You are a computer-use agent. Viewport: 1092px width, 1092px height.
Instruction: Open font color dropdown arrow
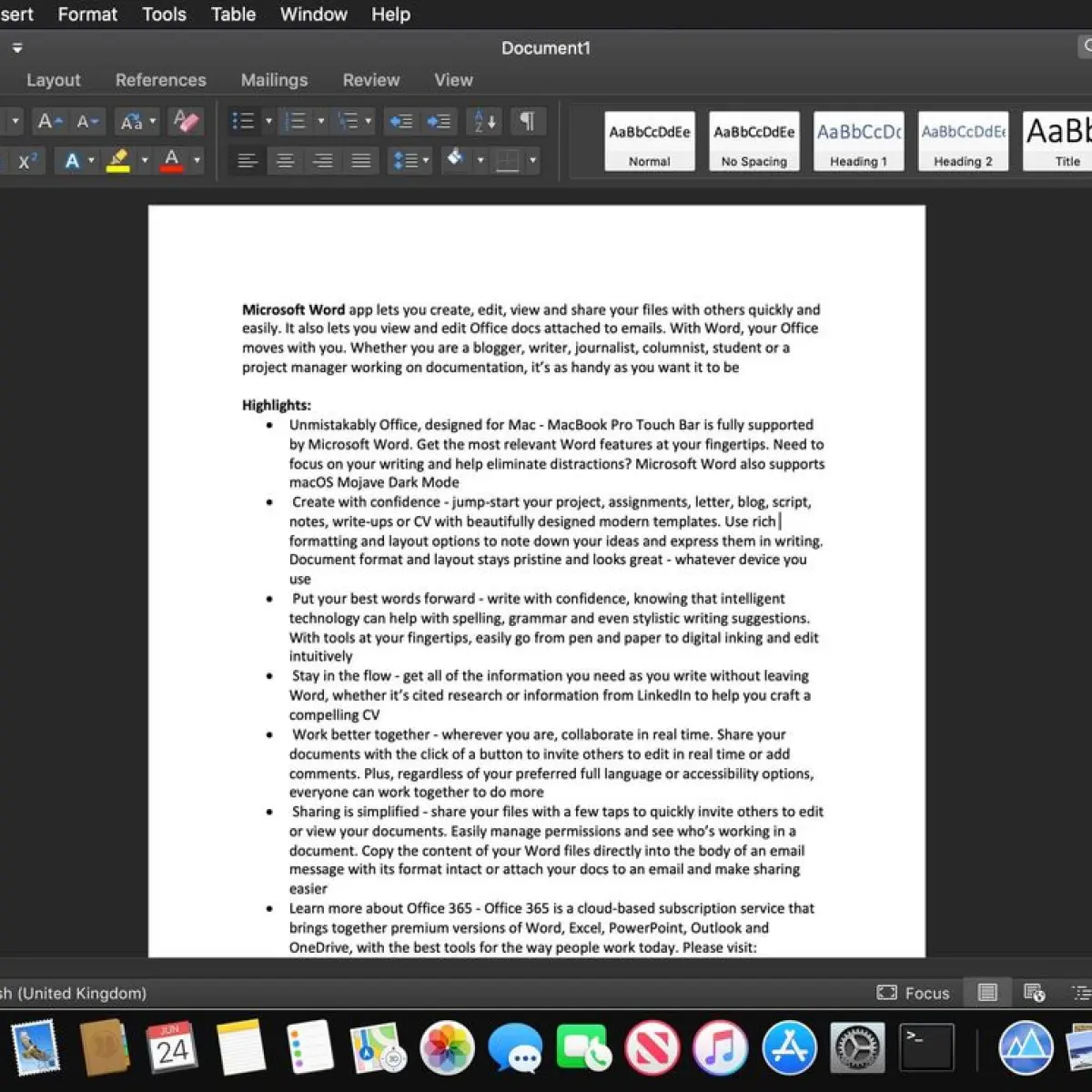point(197,161)
